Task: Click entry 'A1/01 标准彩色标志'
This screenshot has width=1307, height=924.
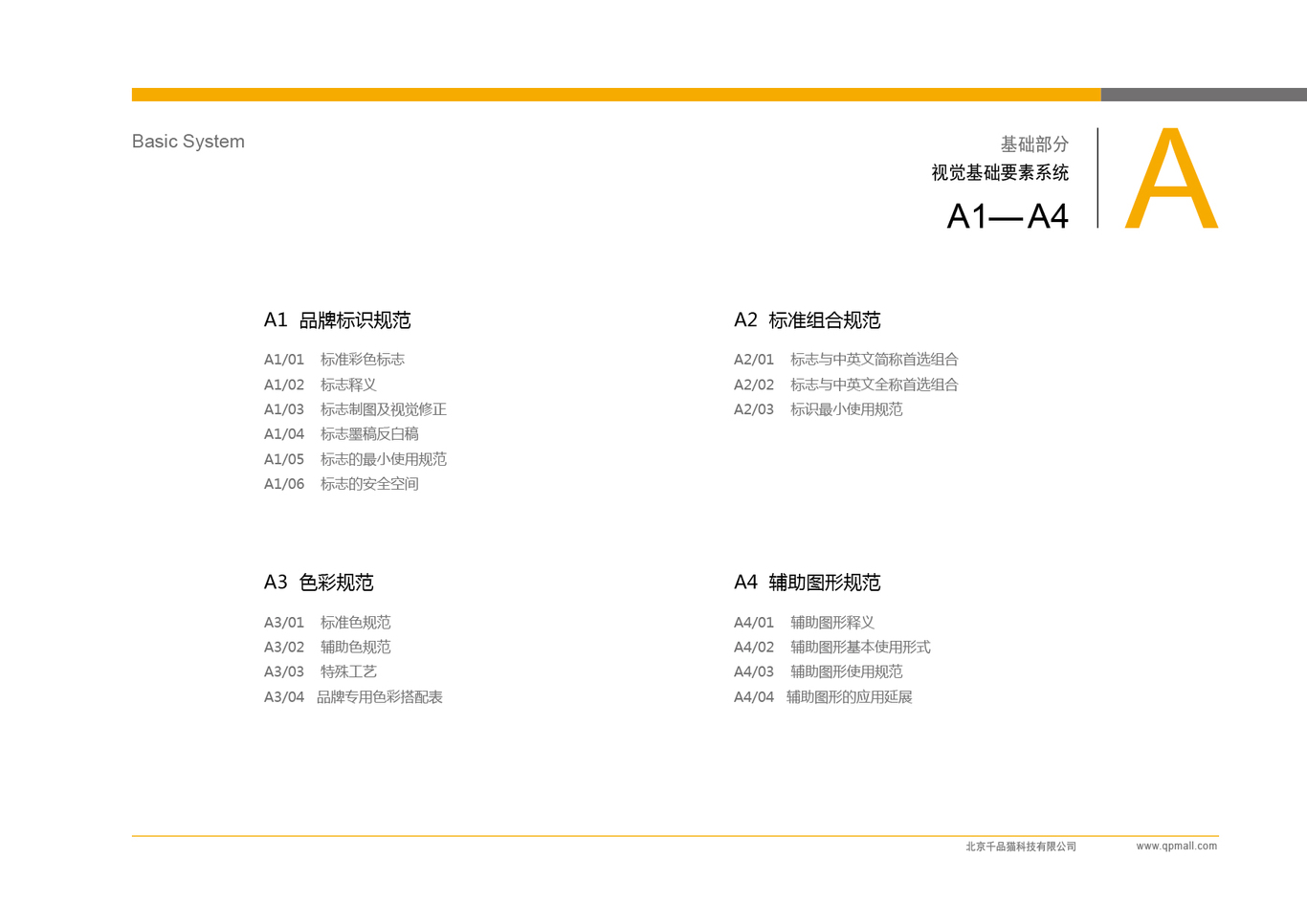Action: (x=335, y=360)
